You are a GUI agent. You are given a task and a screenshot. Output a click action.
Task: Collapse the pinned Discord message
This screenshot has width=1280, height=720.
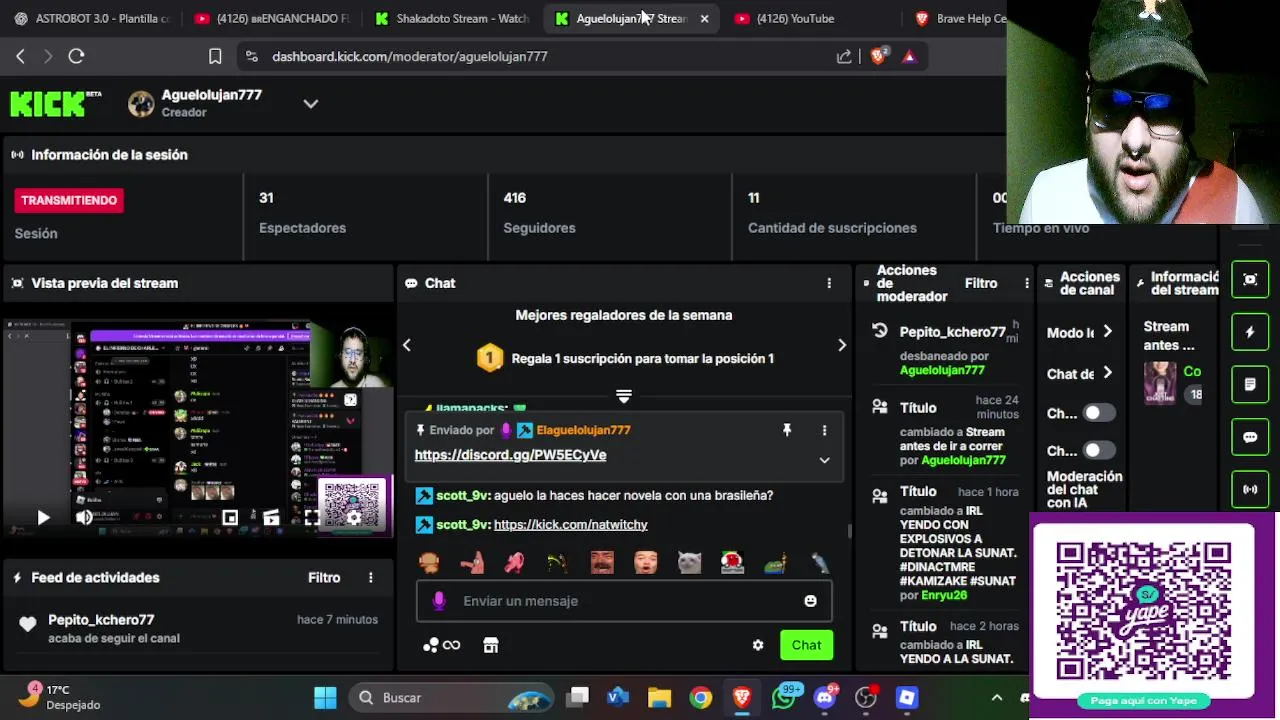[x=824, y=460]
